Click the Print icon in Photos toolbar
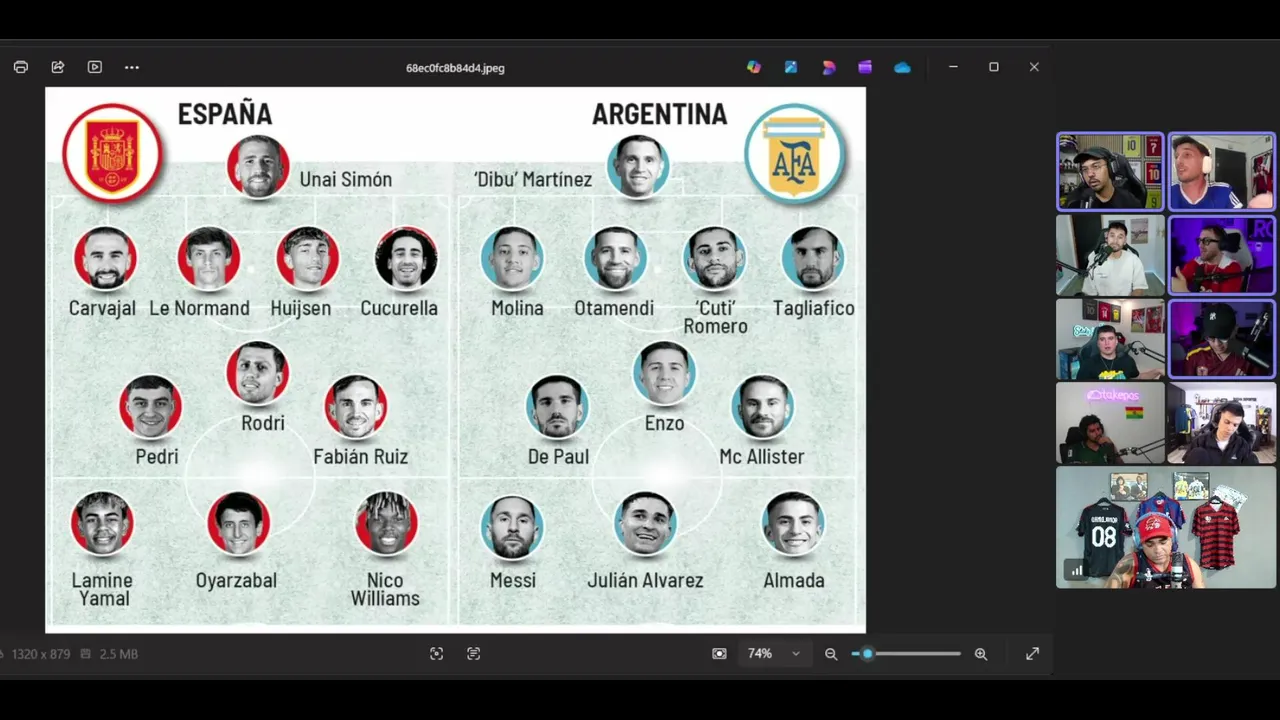This screenshot has height=720, width=1280. pos(21,67)
